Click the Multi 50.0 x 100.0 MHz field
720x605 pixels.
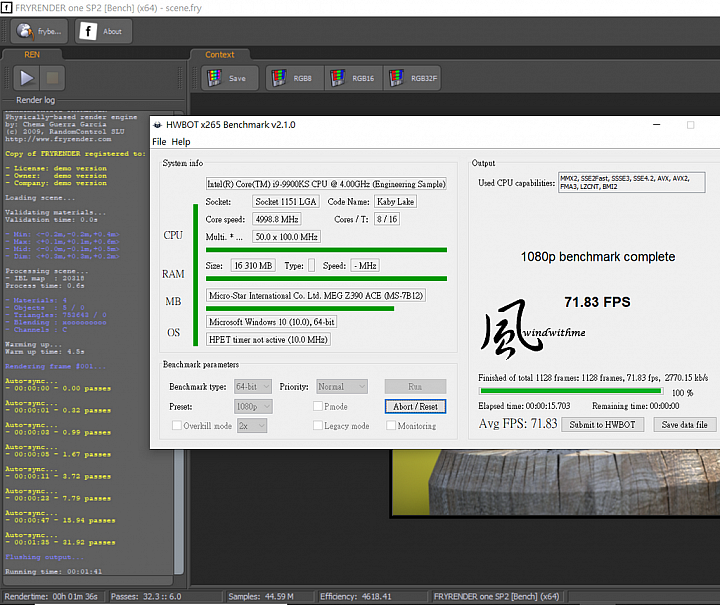click(x=286, y=236)
